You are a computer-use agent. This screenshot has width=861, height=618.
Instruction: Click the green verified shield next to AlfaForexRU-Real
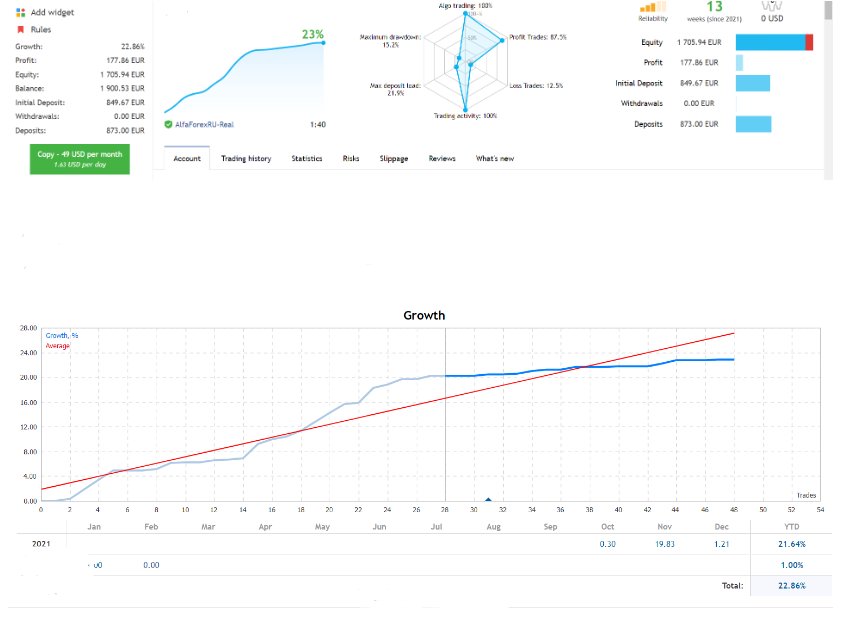168,124
